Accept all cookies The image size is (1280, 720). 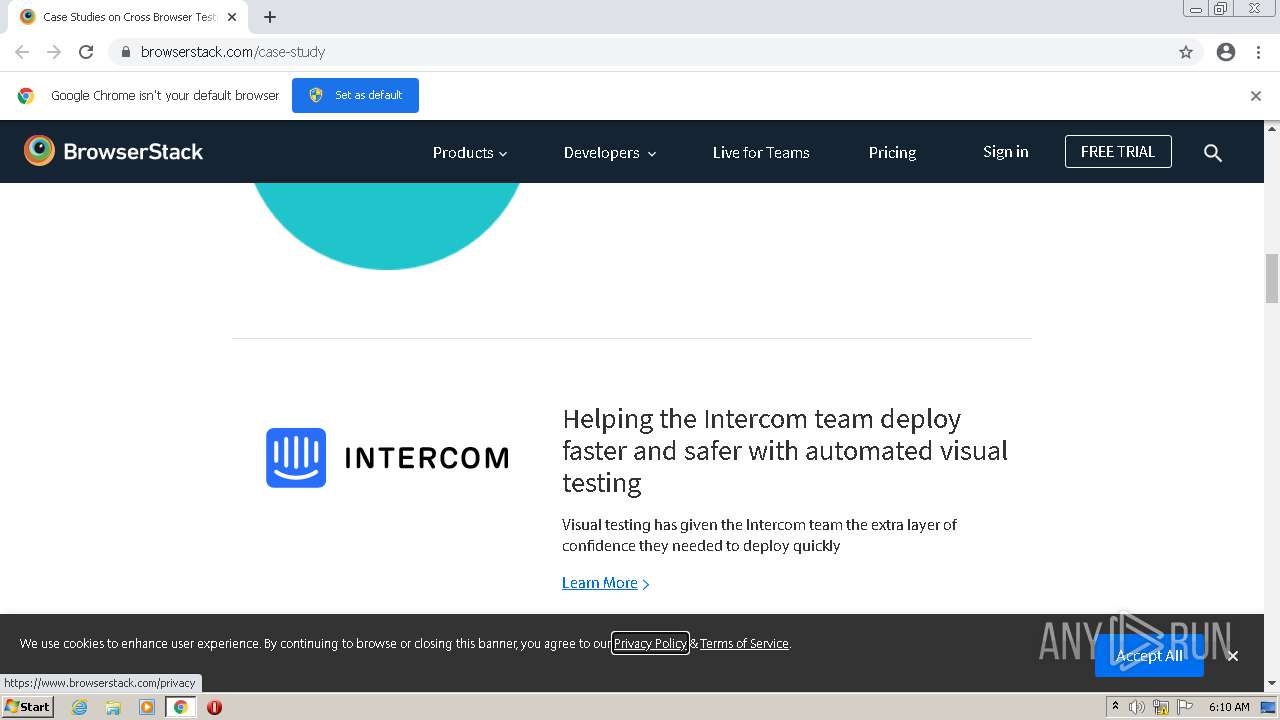[x=1149, y=656]
